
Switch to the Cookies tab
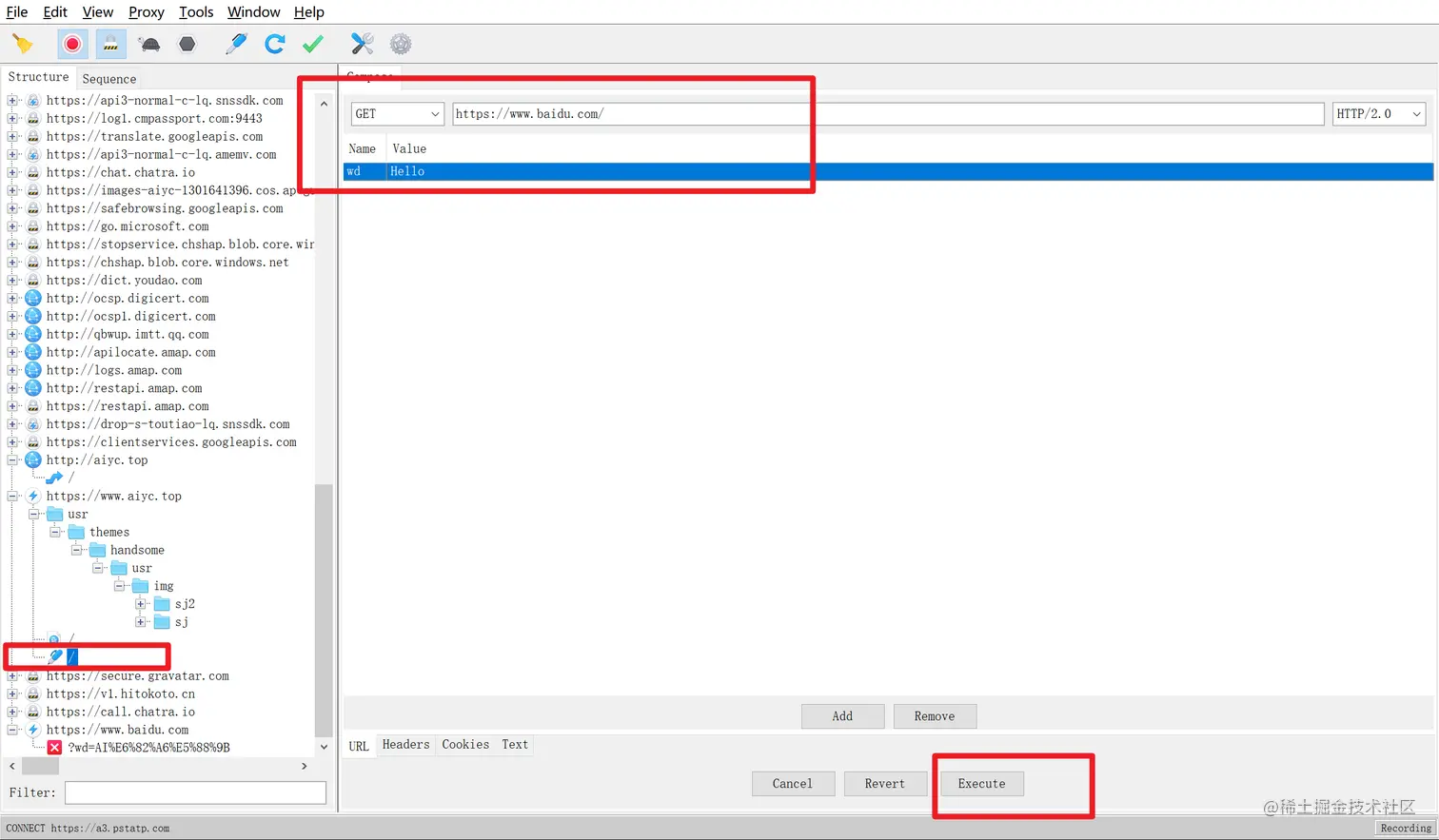[x=465, y=745]
